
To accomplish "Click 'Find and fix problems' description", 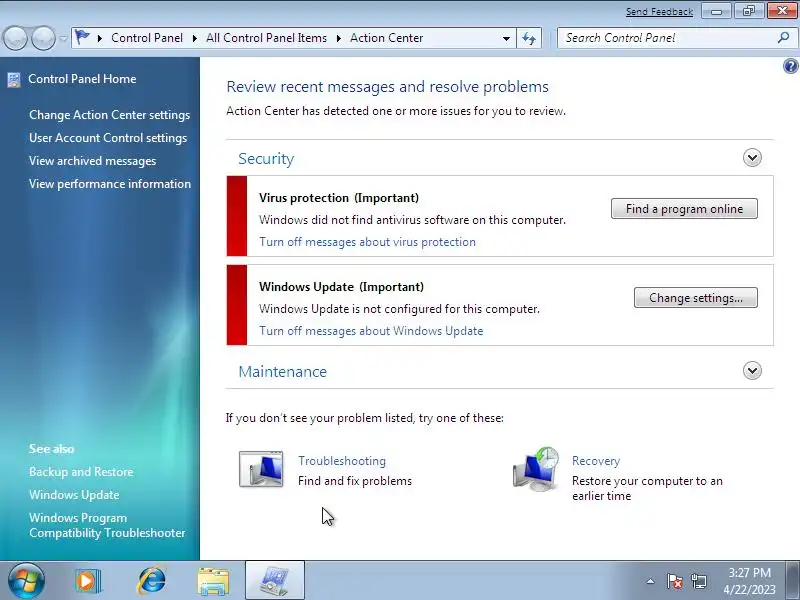I will tap(355, 481).
